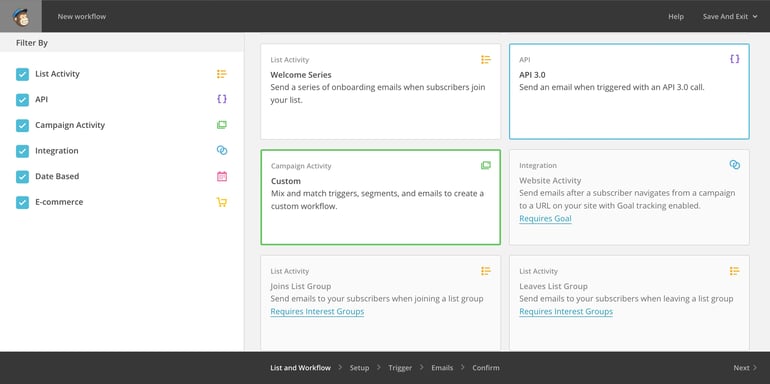Click the E-commerce cart icon in sidebar

[221, 202]
